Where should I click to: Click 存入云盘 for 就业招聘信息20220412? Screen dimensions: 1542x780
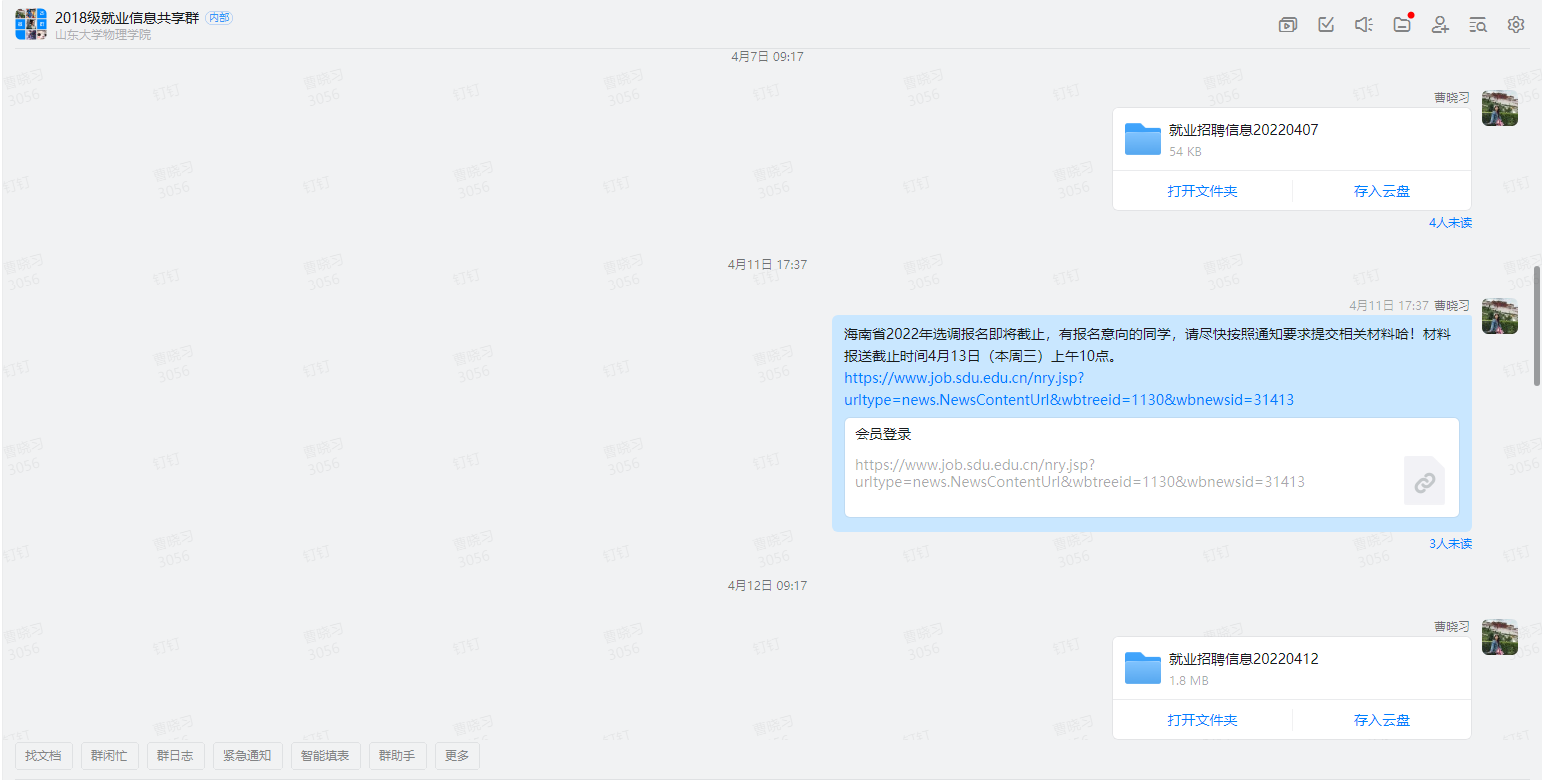click(x=1381, y=720)
